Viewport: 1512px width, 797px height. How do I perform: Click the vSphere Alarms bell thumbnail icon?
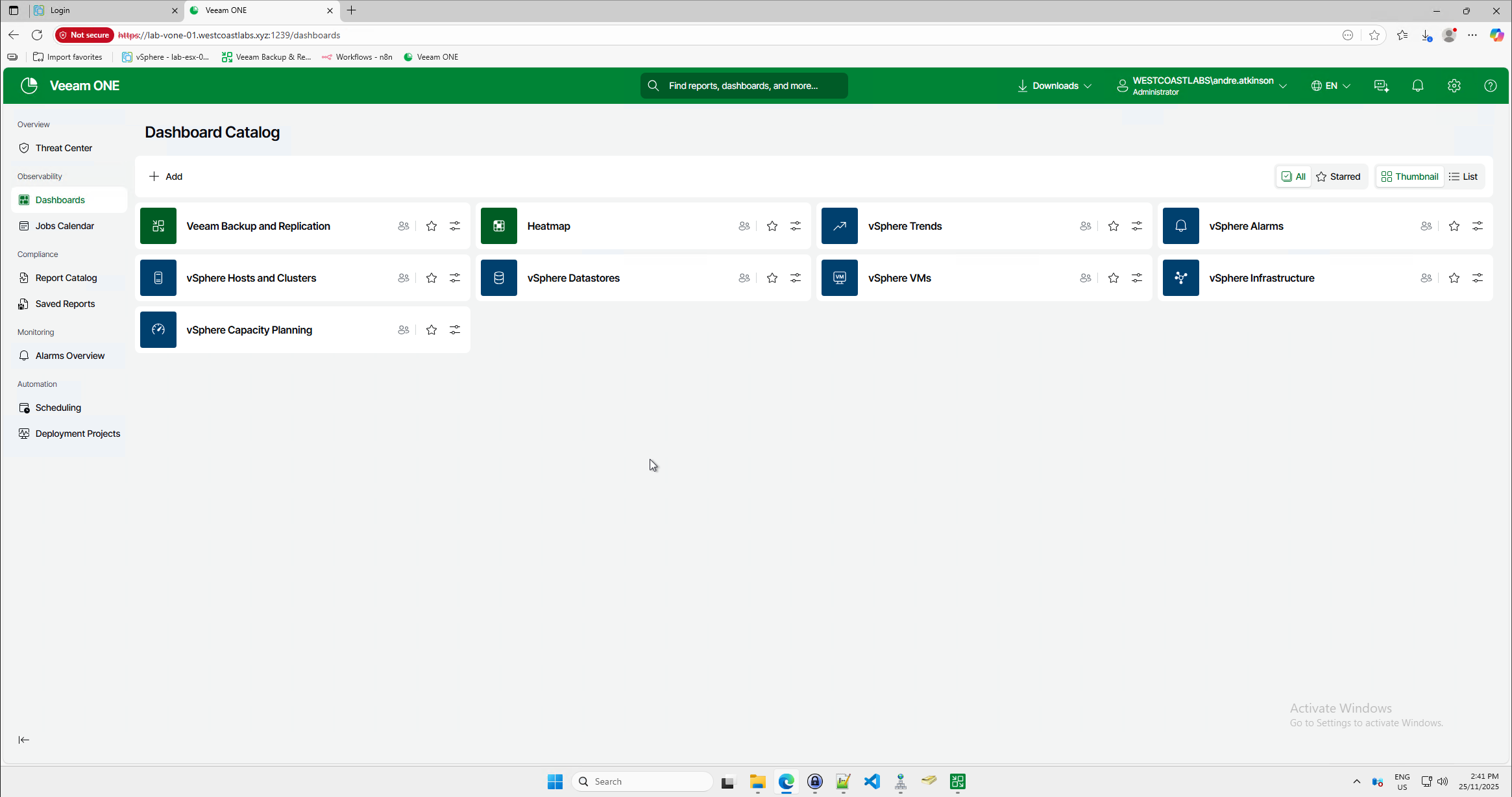point(1180,226)
